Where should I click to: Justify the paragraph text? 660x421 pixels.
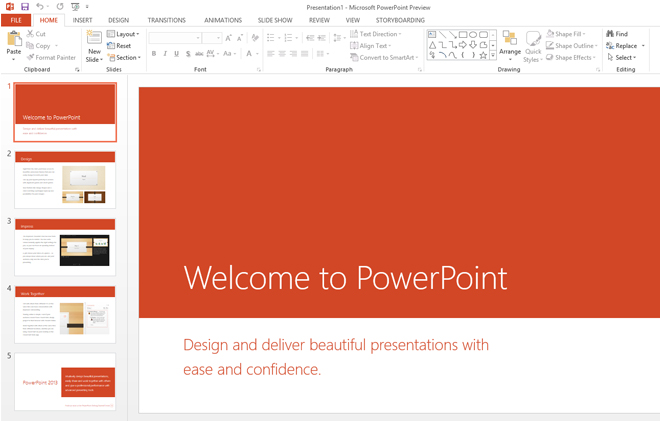click(x=305, y=53)
